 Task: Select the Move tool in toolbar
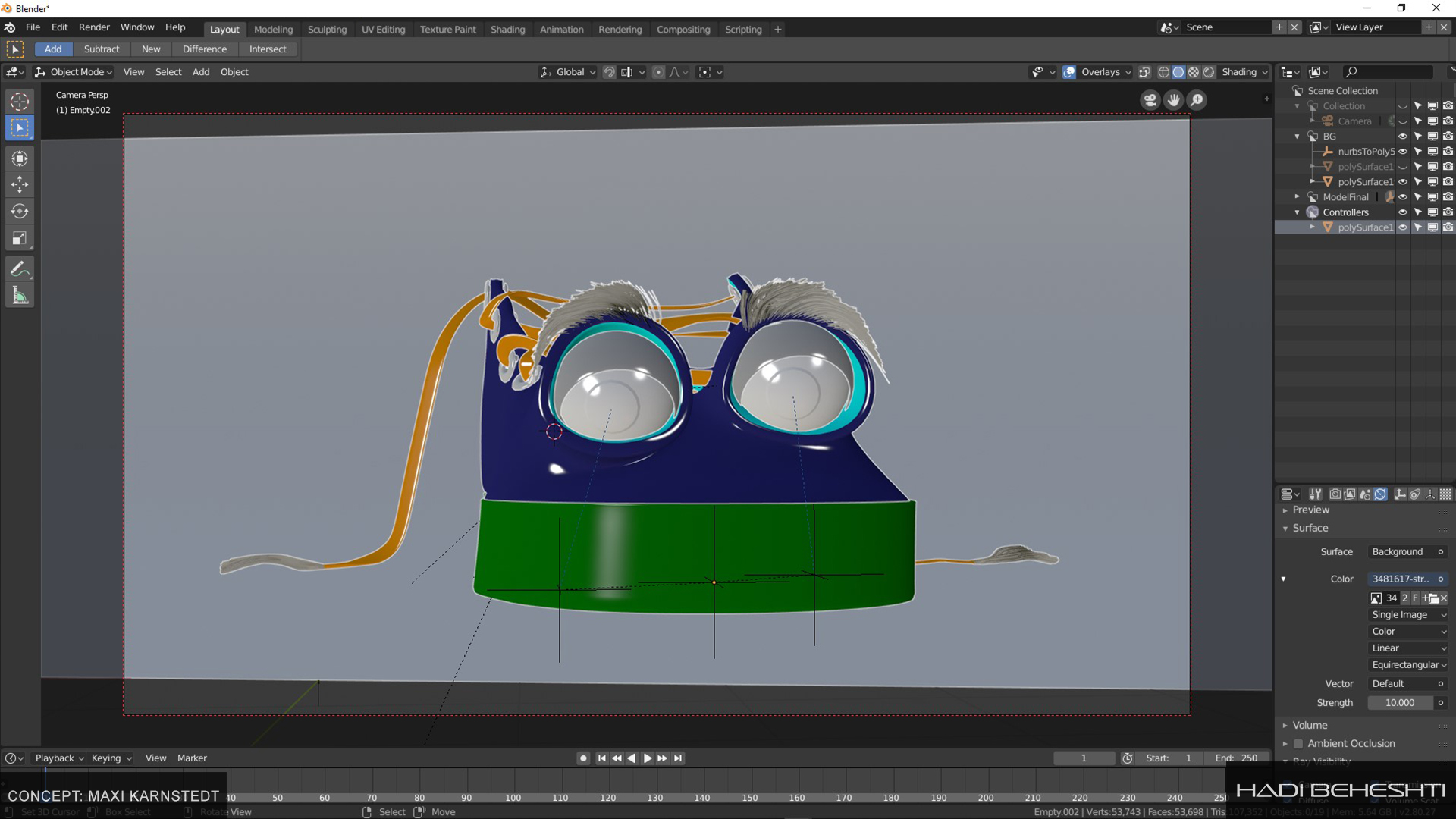tap(20, 184)
